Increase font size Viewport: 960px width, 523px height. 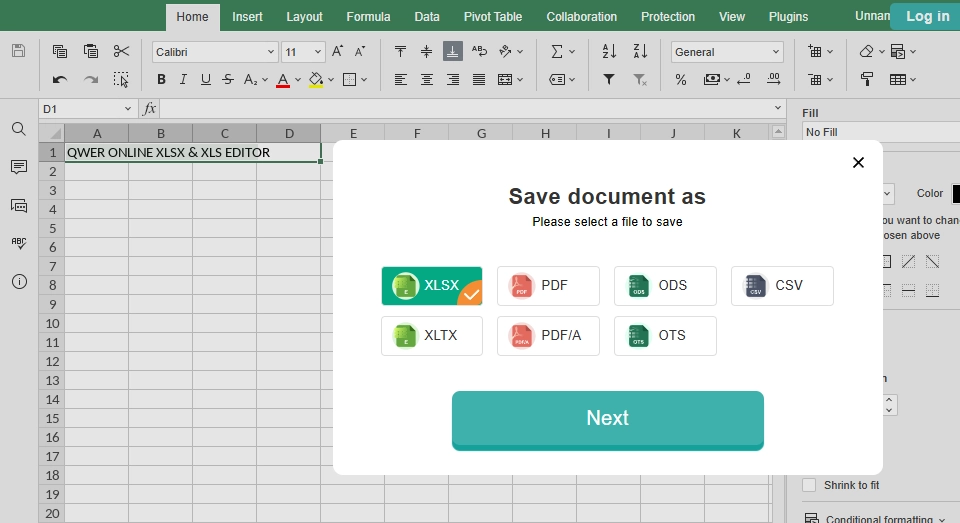[337, 51]
